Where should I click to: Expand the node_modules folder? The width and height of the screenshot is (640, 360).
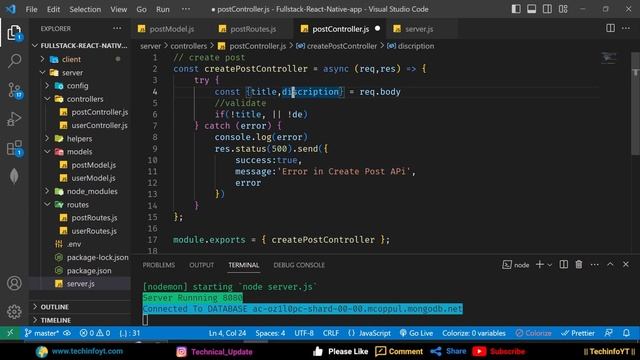coord(47,191)
